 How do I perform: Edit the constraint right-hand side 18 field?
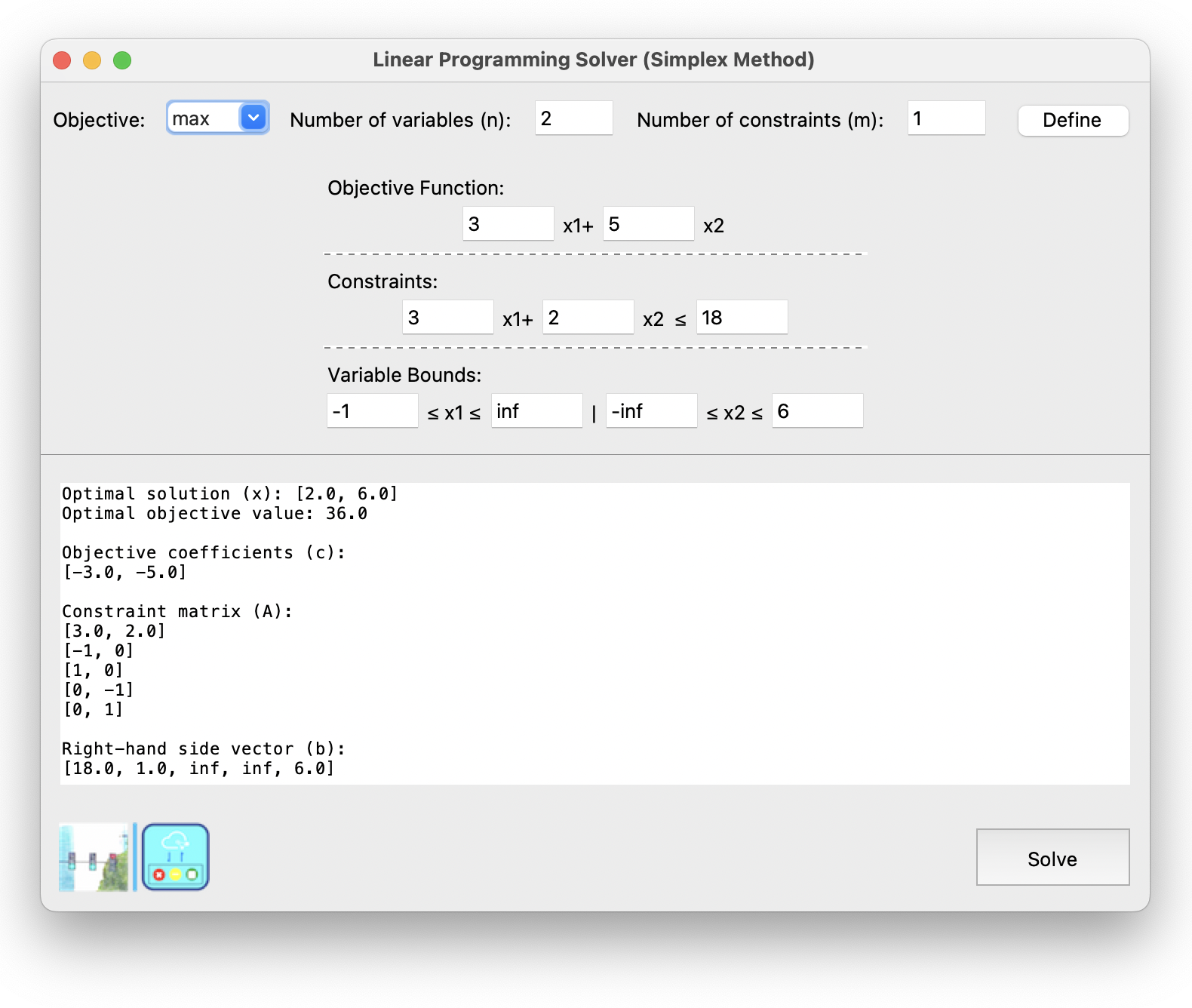click(x=742, y=318)
